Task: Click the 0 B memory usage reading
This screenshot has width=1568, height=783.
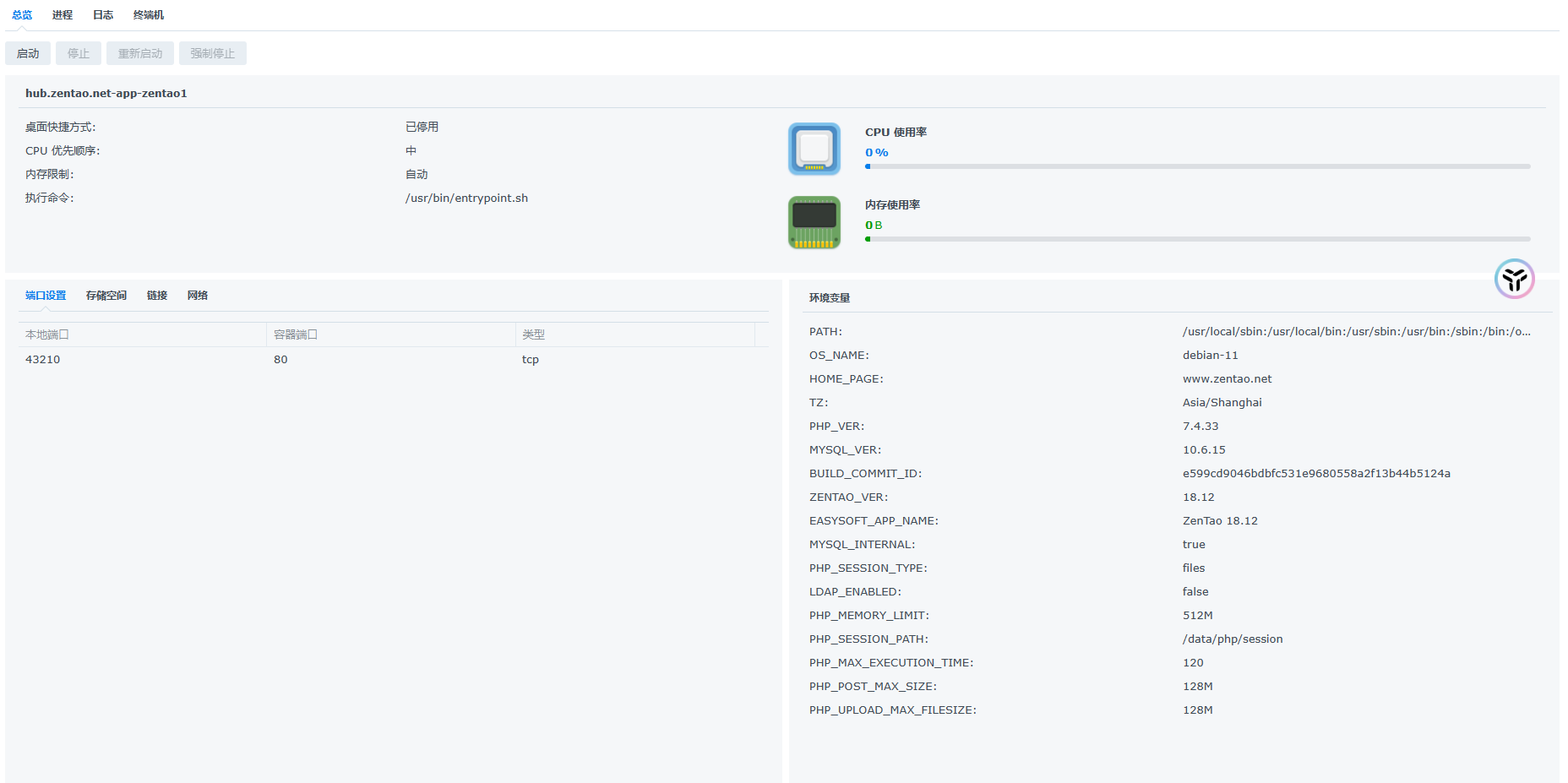Action: click(x=874, y=226)
